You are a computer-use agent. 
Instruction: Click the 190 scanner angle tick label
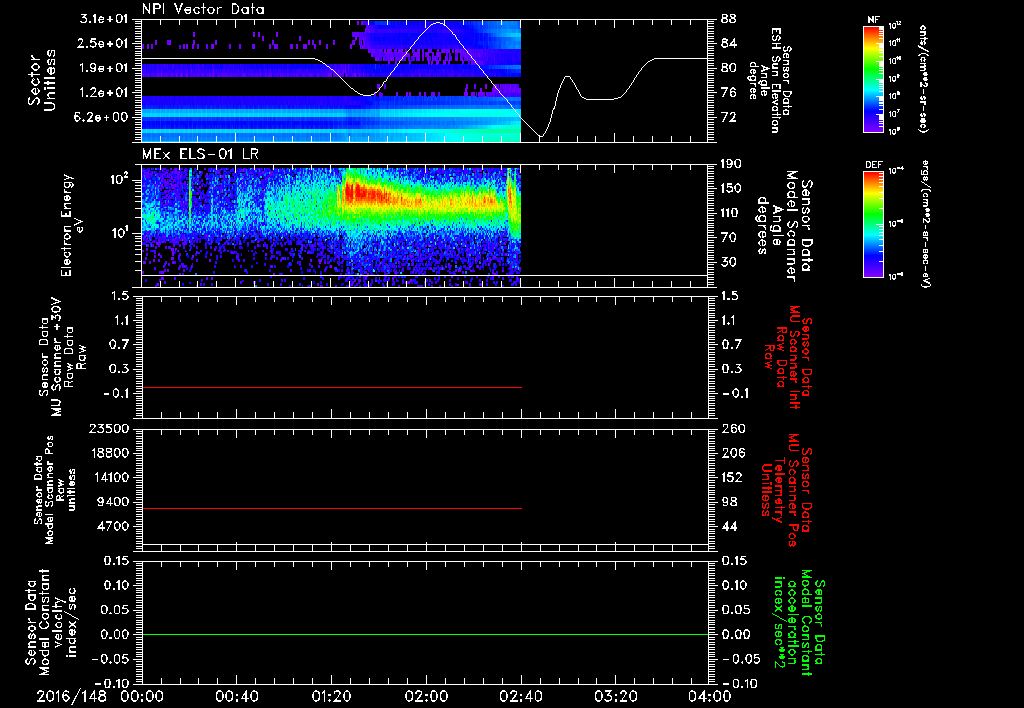click(732, 164)
